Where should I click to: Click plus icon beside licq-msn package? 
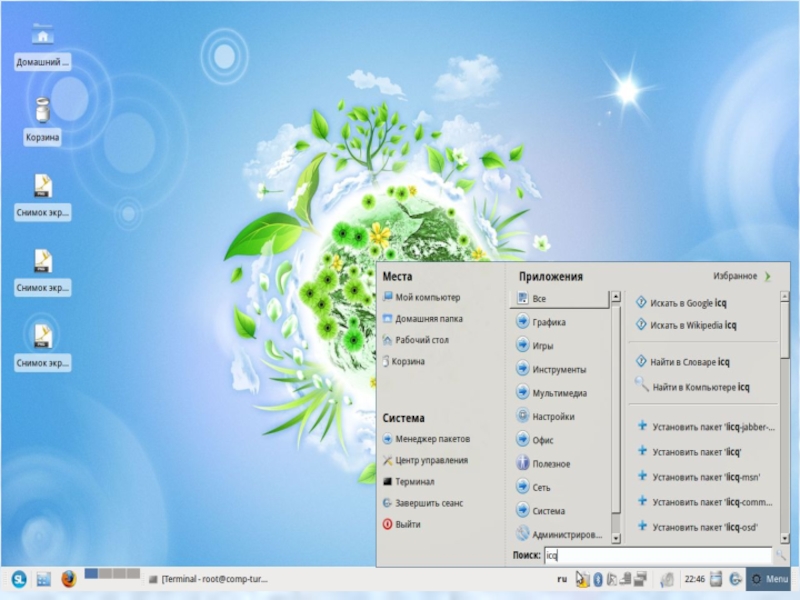[x=642, y=476]
